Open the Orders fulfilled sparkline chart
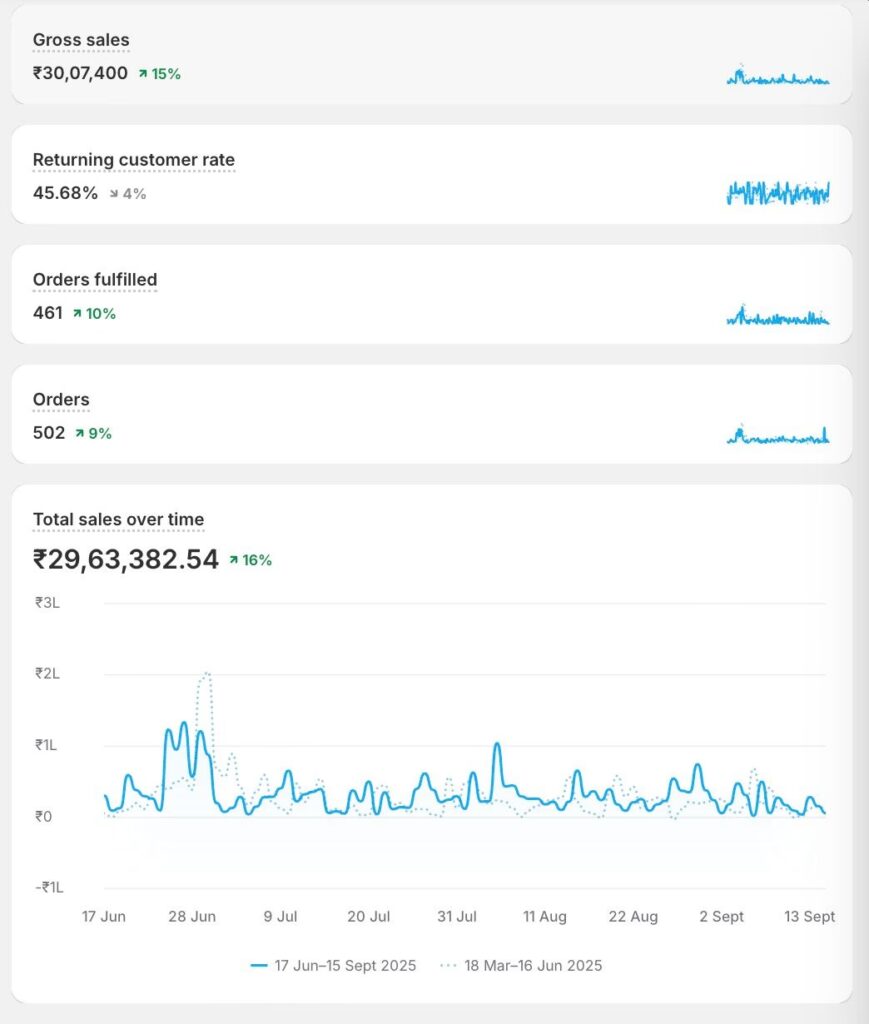The height and width of the screenshot is (1024, 869). (x=777, y=316)
